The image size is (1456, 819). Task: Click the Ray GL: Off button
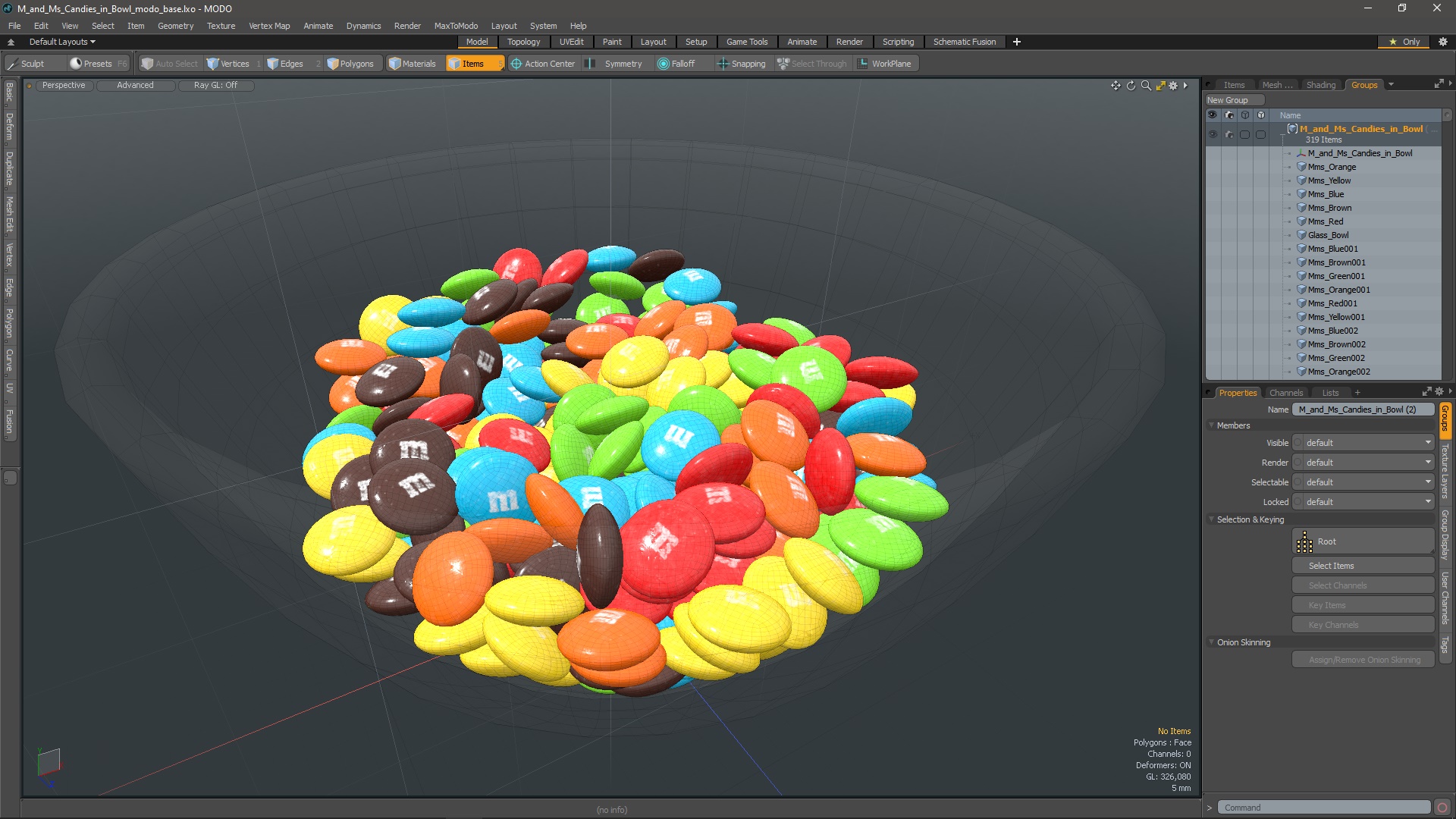[215, 85]
